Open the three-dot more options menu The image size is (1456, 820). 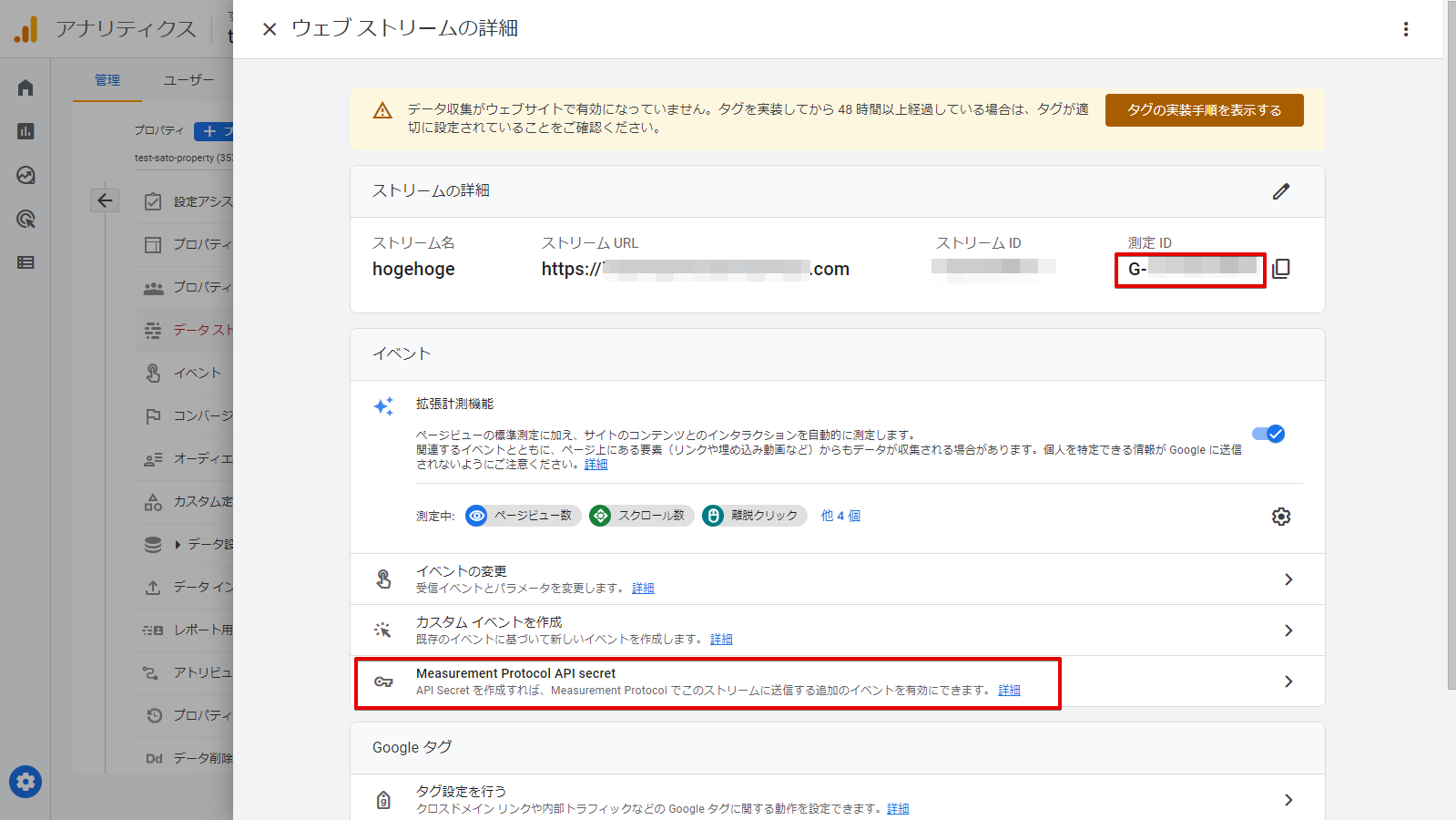pos(1406,29)
